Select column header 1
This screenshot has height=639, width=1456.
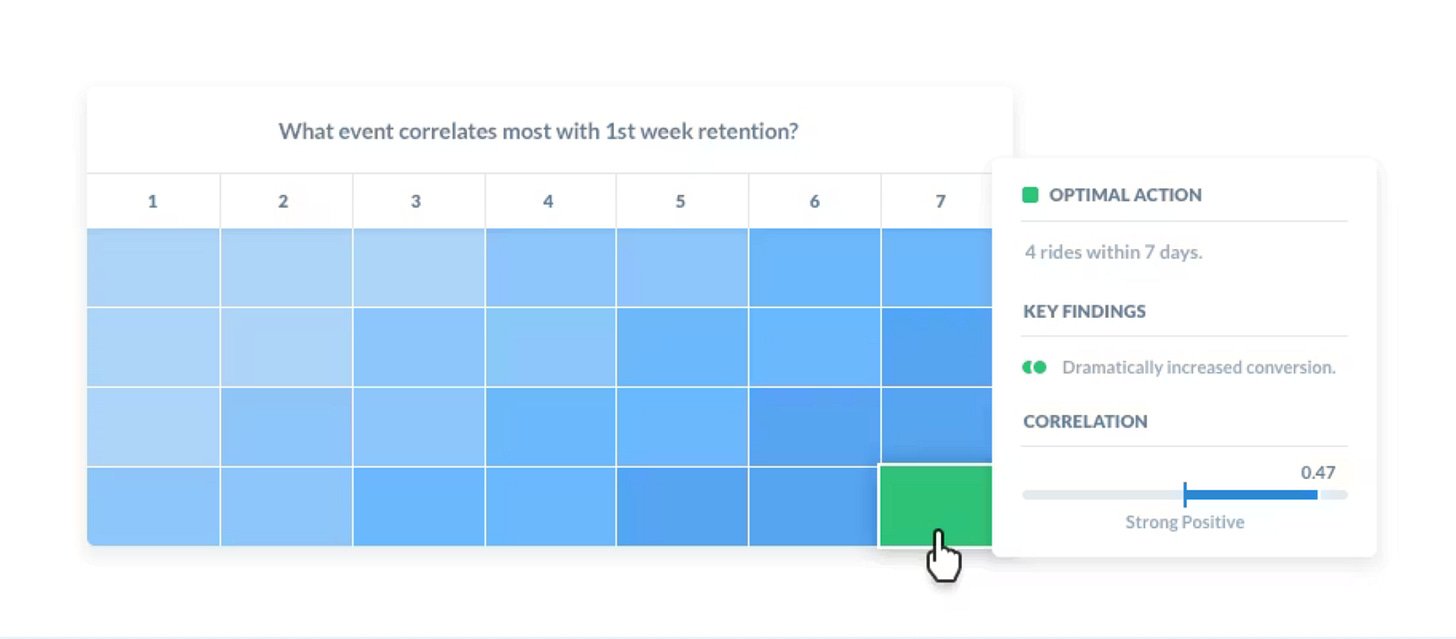tap(152, 201)
